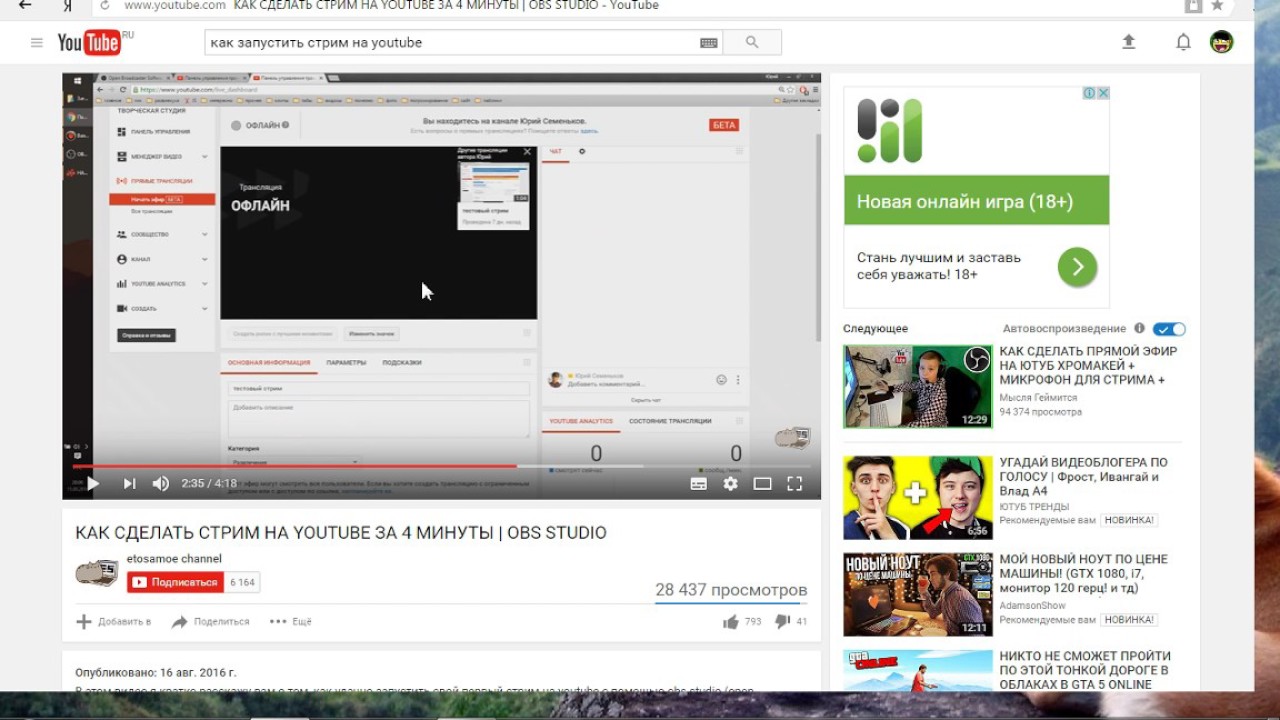The image size is (1280, 720).
Task: Click the Следующее heading
Action: [875, 329]
